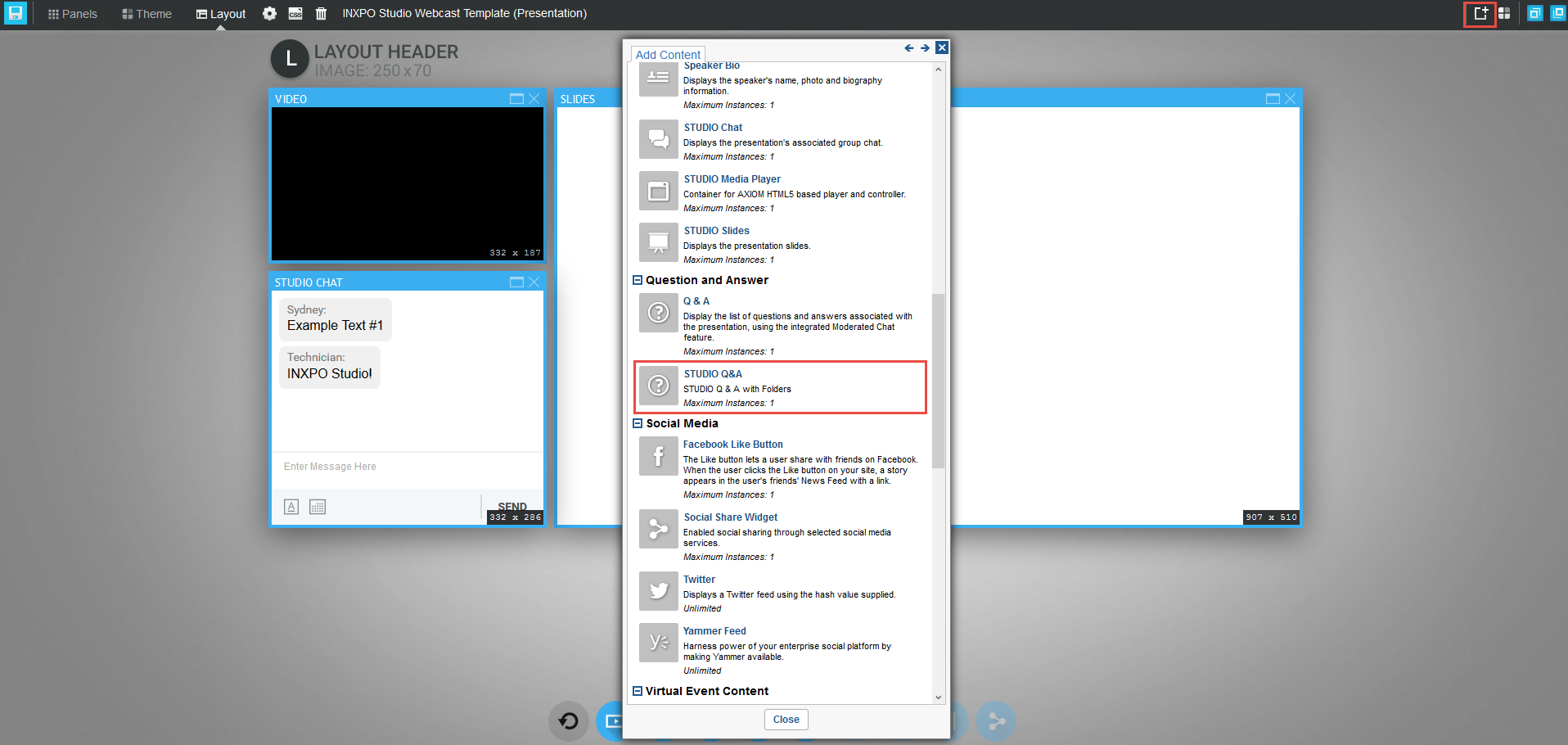
Task: Click the bring-to-front blue layer icon
Action: pos(1534,13)
